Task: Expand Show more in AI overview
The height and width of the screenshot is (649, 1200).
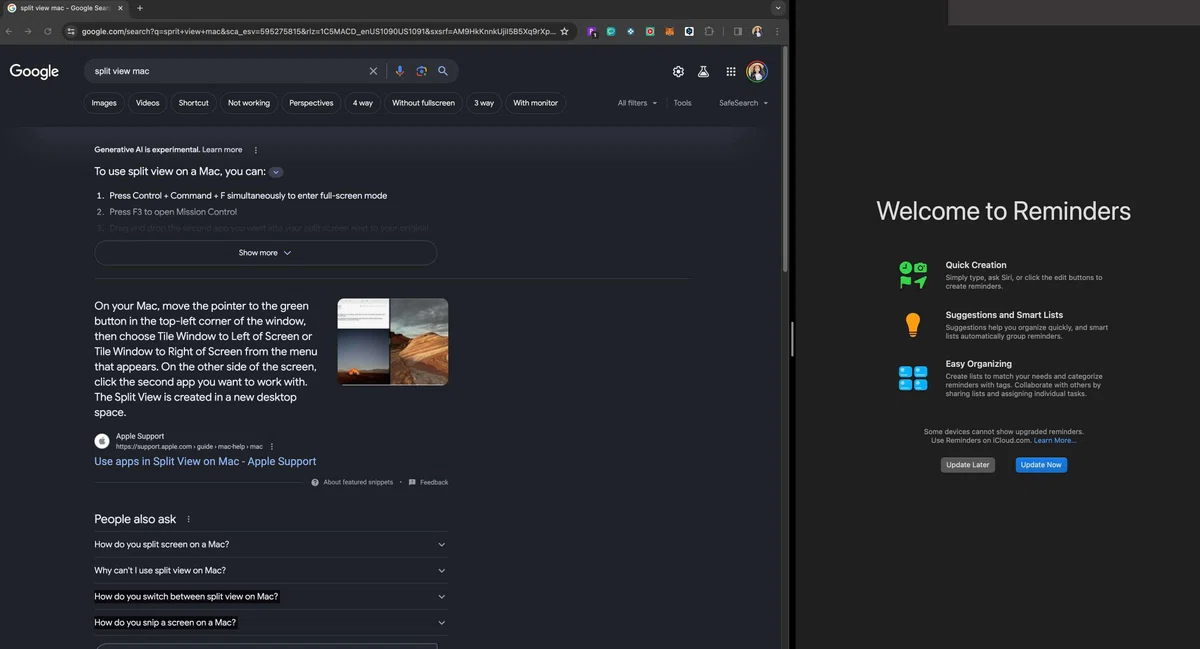Action: (266, 253)
